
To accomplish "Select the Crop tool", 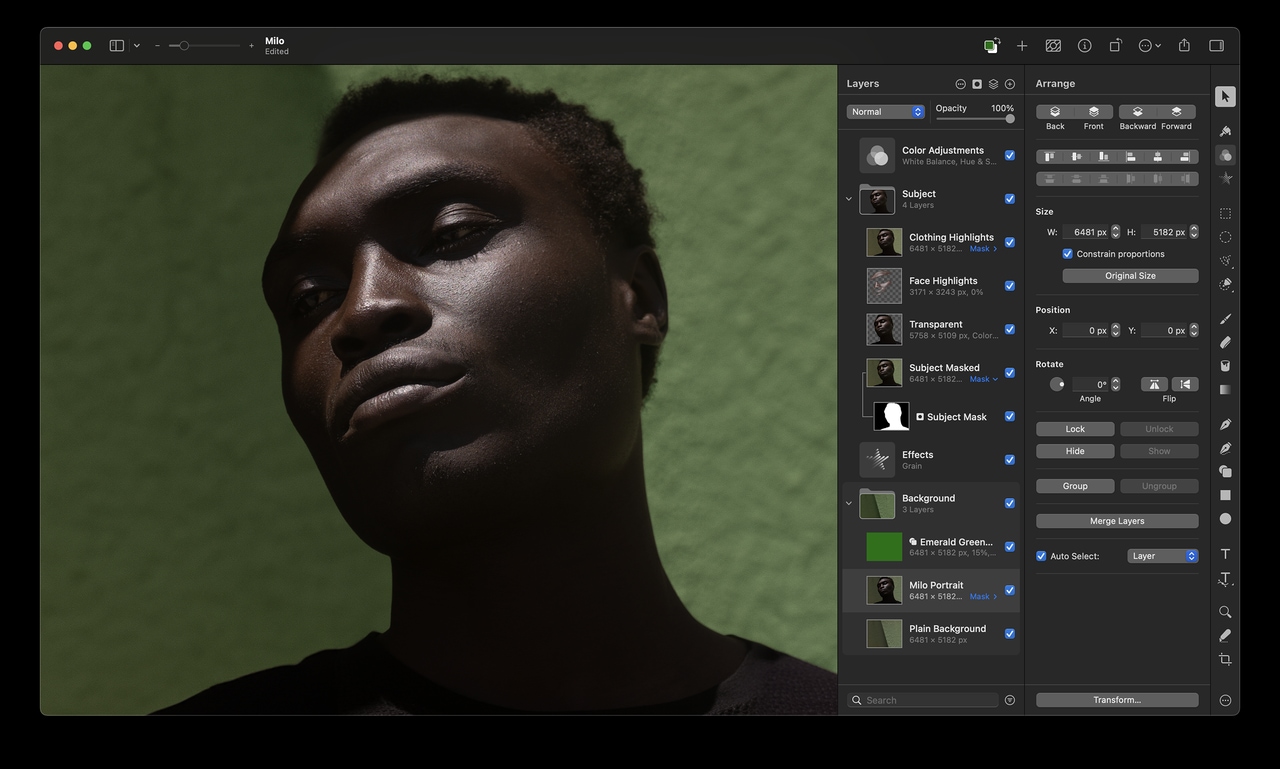I will point(1225,660).
